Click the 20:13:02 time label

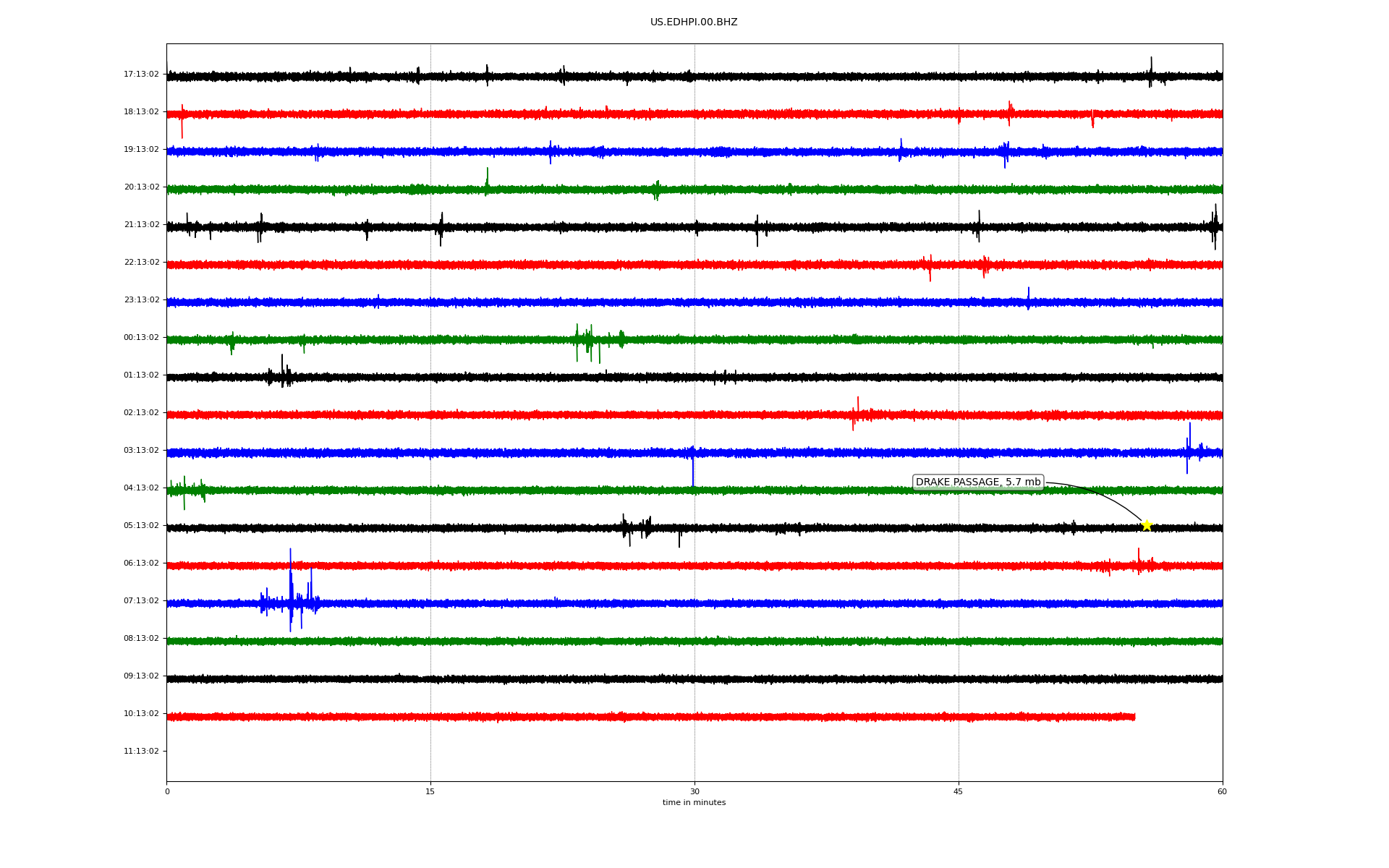141,187
